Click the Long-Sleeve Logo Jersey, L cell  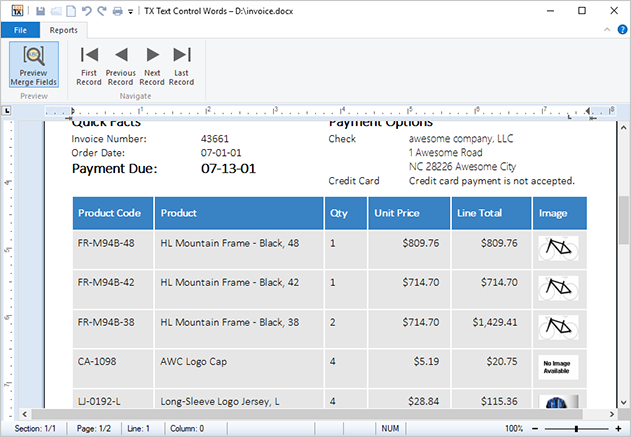point(239,399)
